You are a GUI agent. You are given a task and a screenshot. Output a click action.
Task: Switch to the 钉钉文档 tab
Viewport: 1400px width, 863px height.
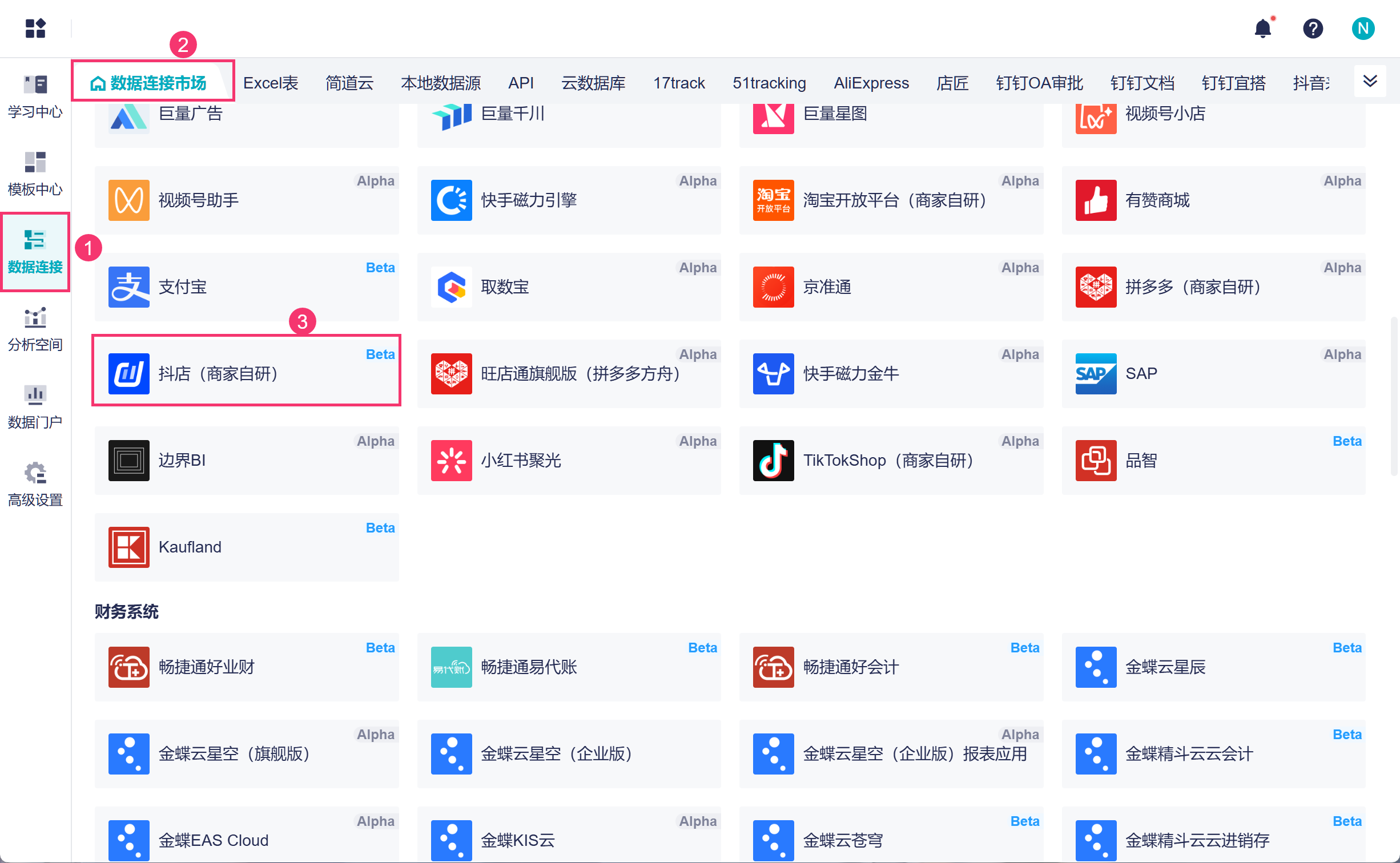click(x=1142, y=83)
